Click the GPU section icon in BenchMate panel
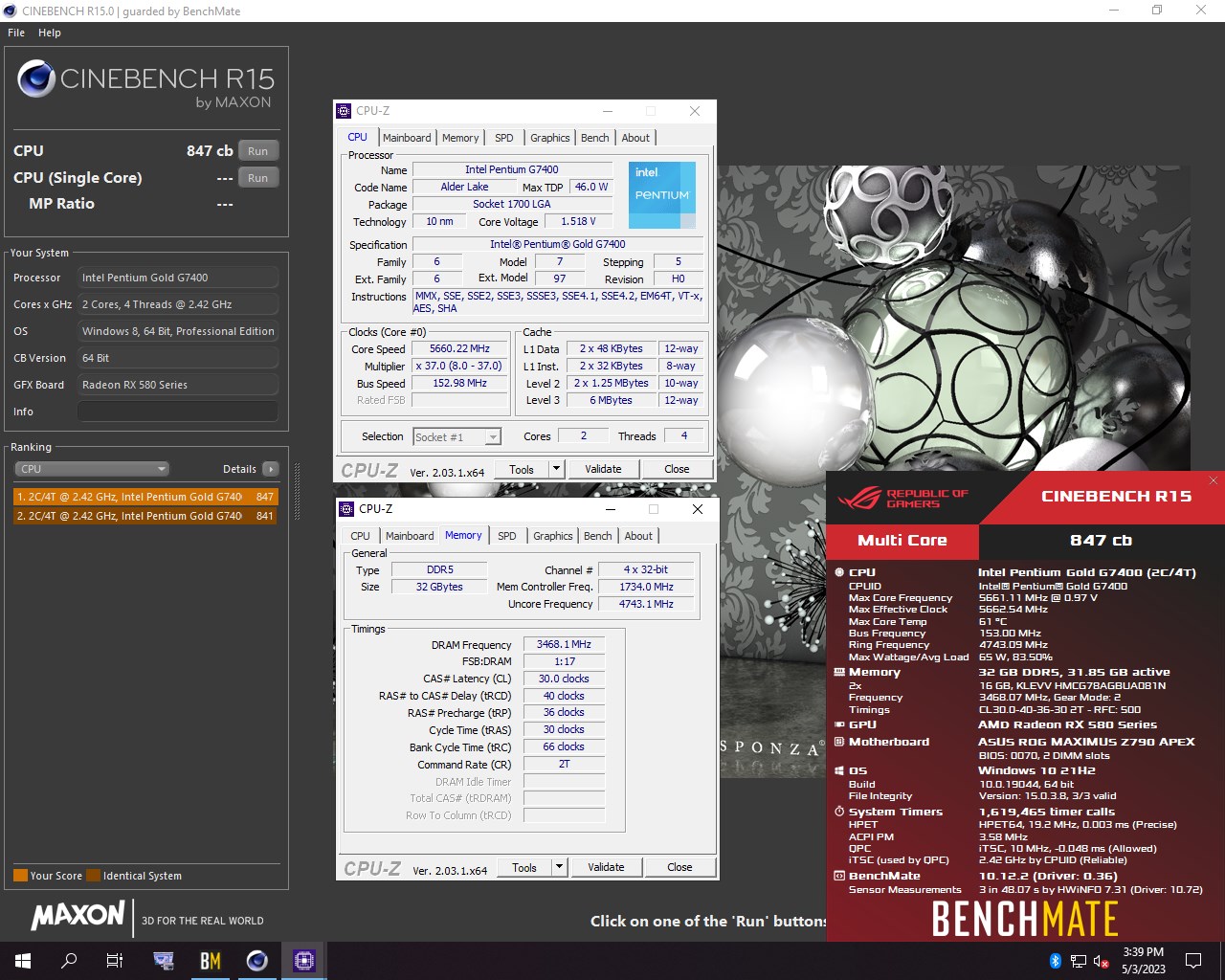The height and width of the screenshot is (980, 1225). [x=839, y=724]
